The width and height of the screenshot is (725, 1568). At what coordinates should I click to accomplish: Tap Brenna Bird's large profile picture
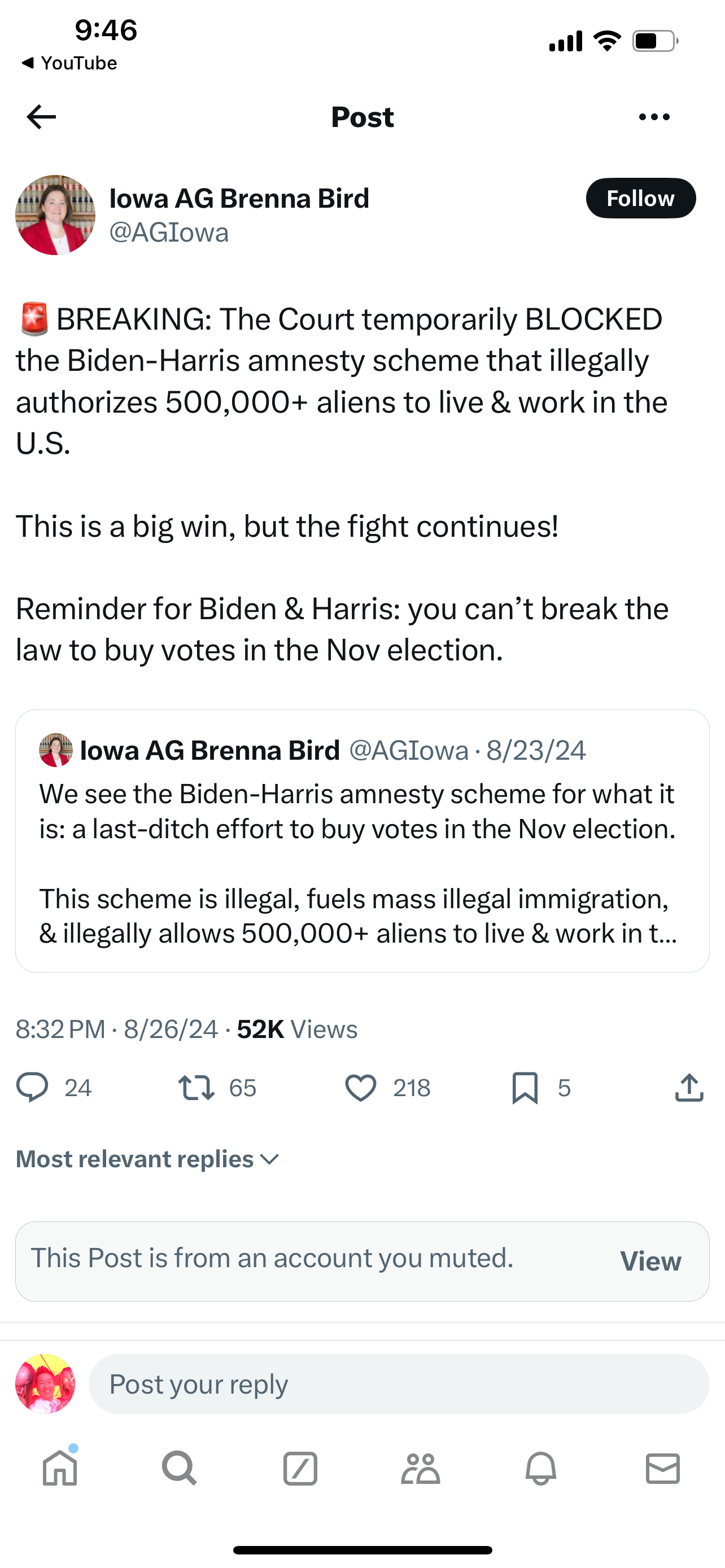55,215
